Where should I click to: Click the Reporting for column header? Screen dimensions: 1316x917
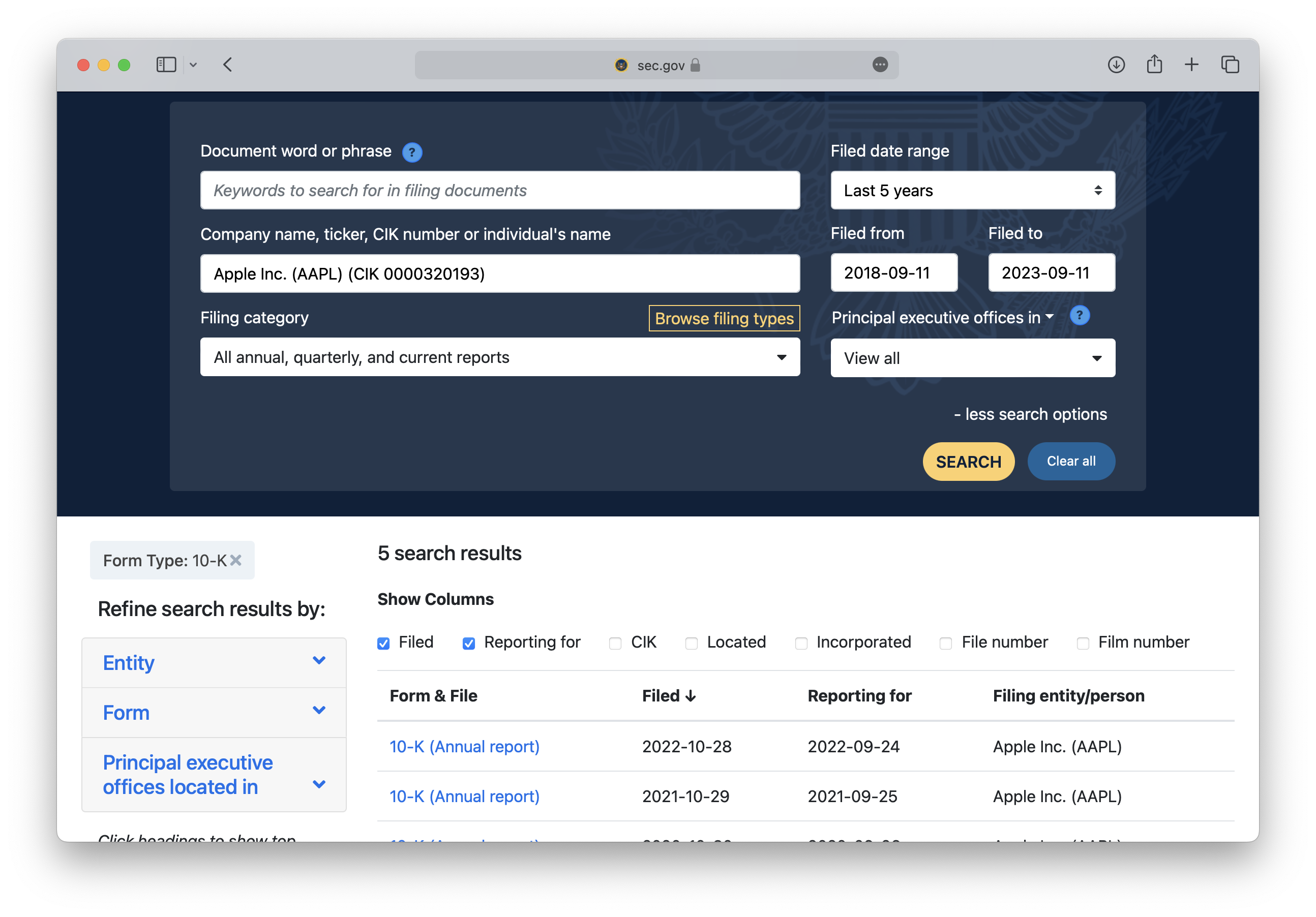[859, 696]
